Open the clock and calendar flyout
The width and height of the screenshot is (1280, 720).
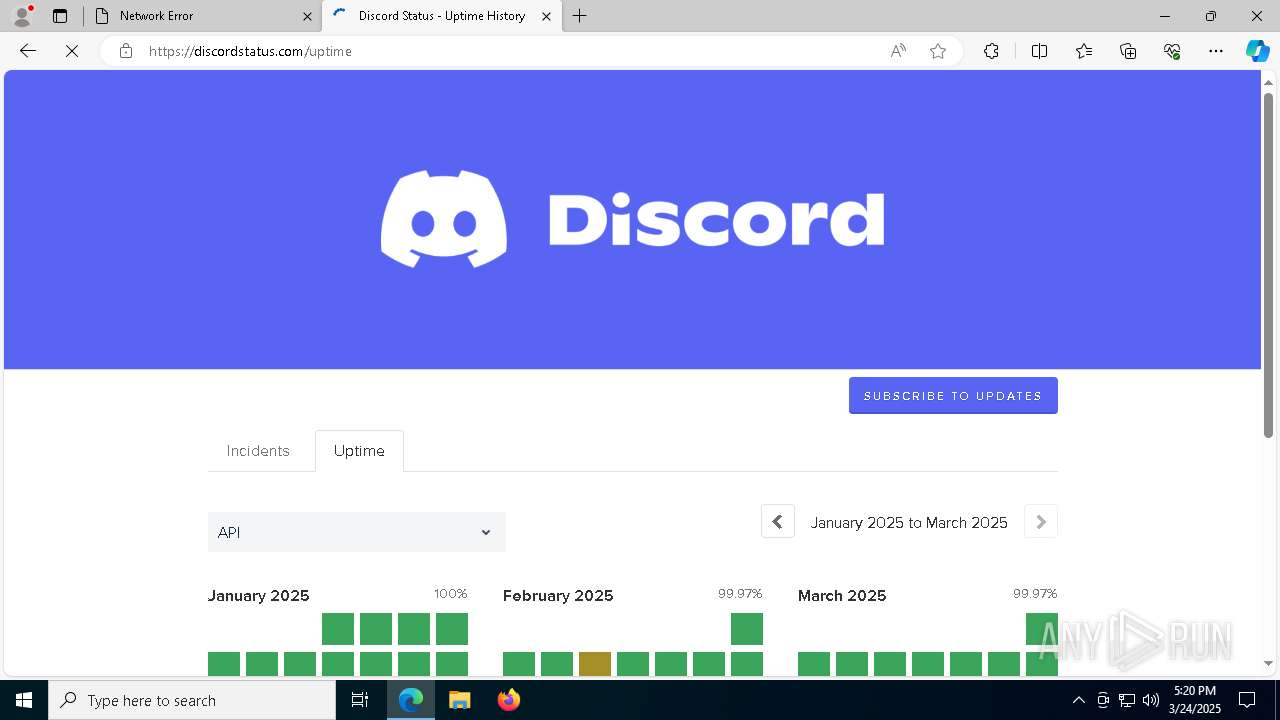1195,700
